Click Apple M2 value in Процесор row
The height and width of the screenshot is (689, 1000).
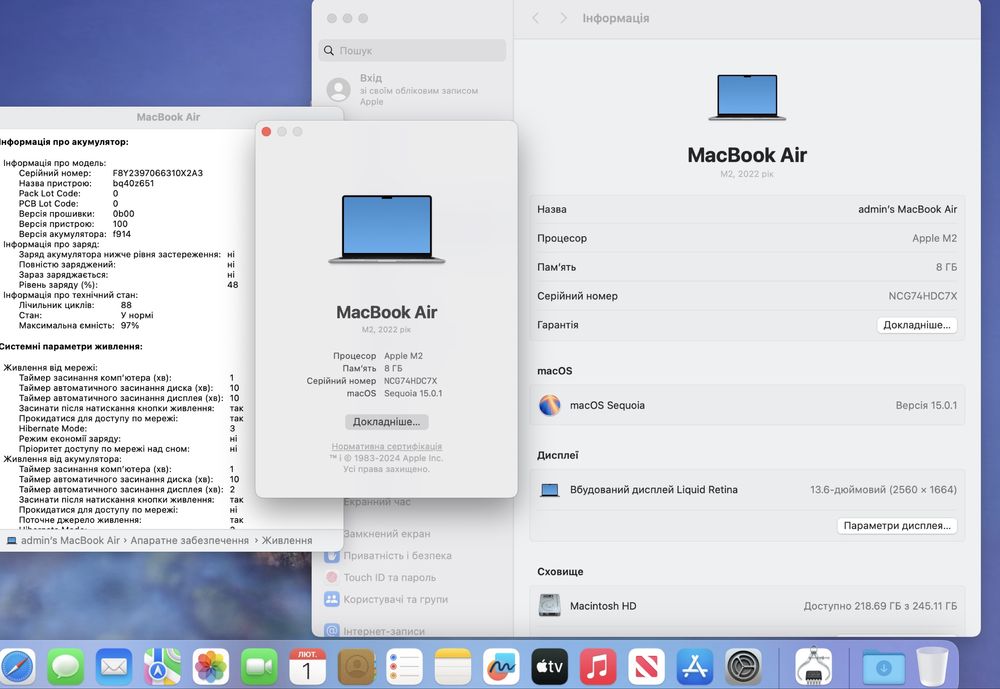tap(934, 238)
